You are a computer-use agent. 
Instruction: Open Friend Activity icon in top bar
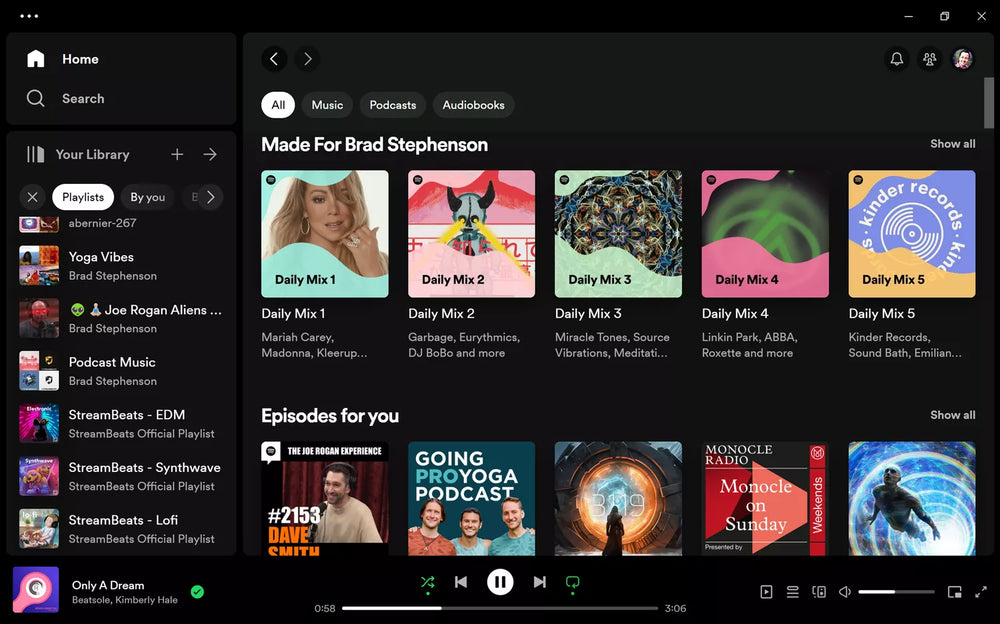(x=930, y=59)
